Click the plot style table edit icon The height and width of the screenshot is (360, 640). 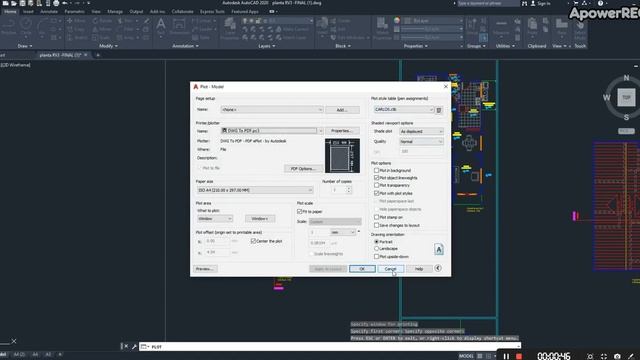(x=439, y=110)
